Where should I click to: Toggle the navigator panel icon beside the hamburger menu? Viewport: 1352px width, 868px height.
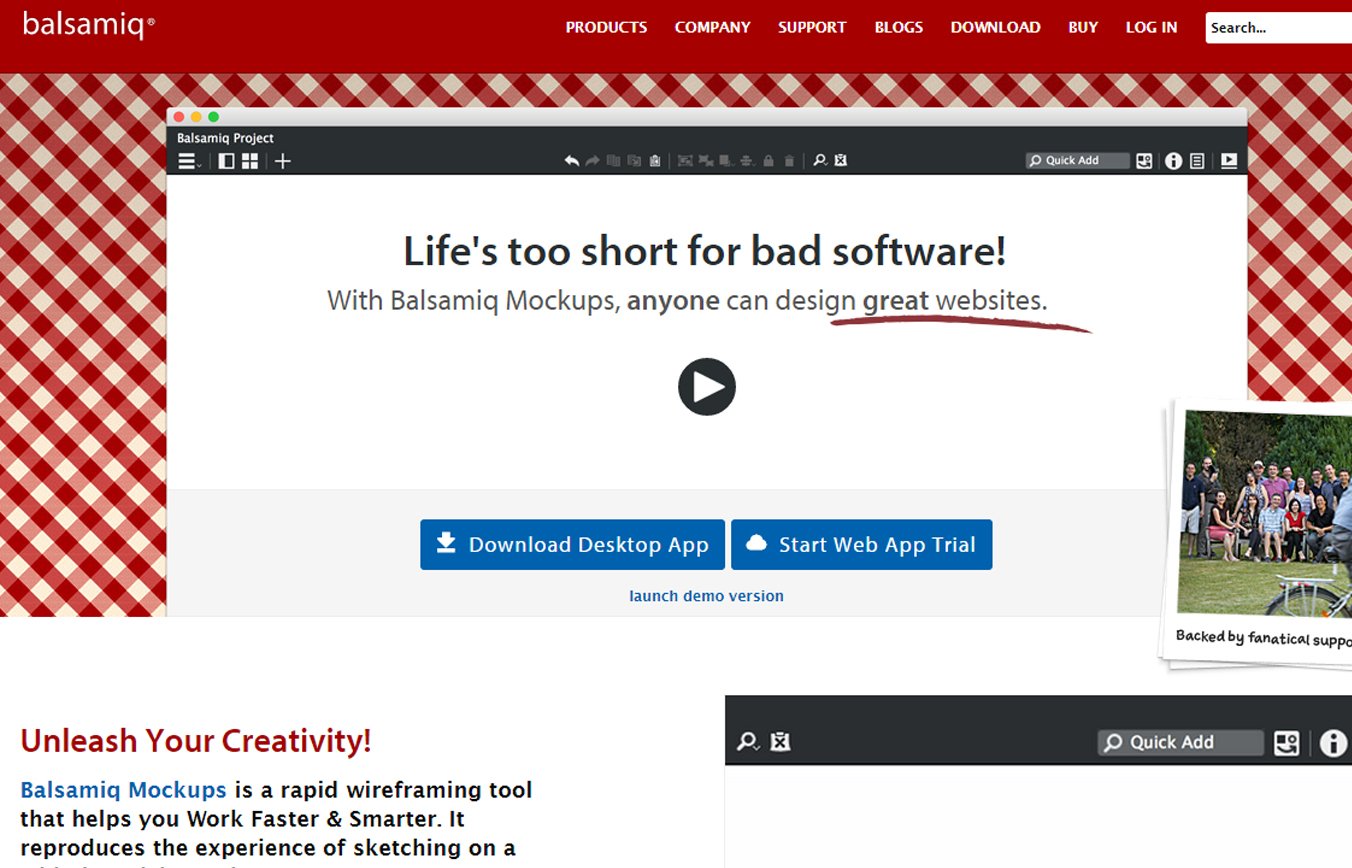tap(227, 161)
